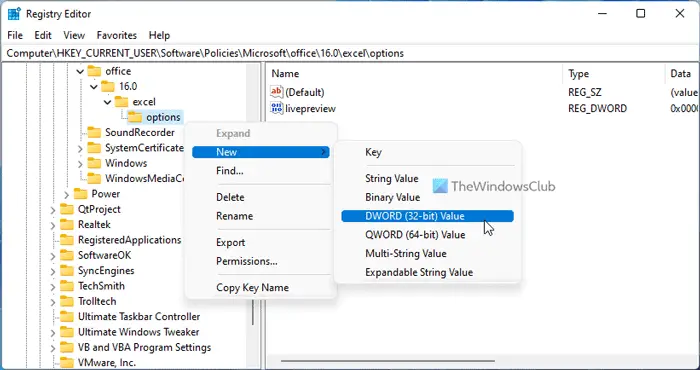Image resolution: width=700 pixels, height=370 pixels.
Task: Click the registry path address bar
Action: click(x=350, y=54)
